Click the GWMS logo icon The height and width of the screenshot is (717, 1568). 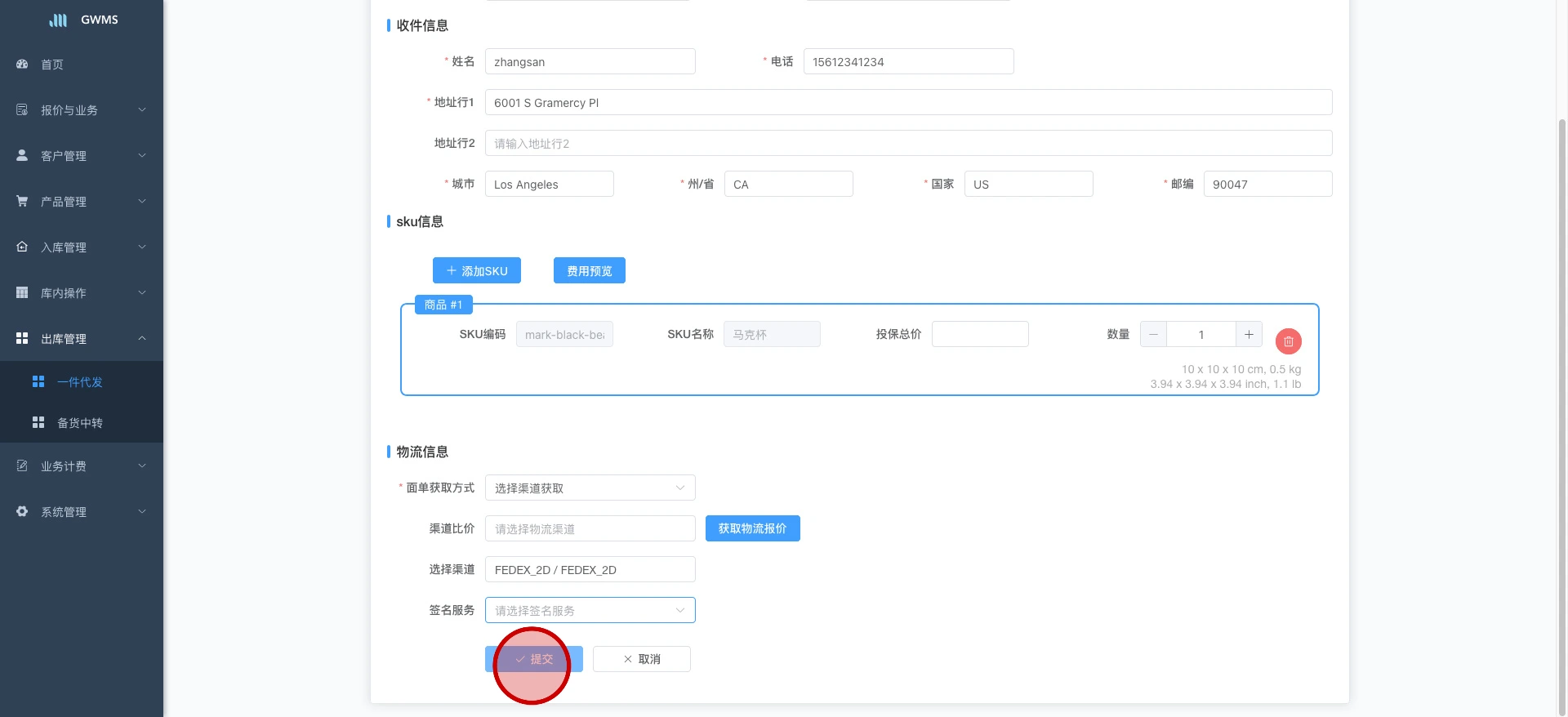tap(58, 20)
